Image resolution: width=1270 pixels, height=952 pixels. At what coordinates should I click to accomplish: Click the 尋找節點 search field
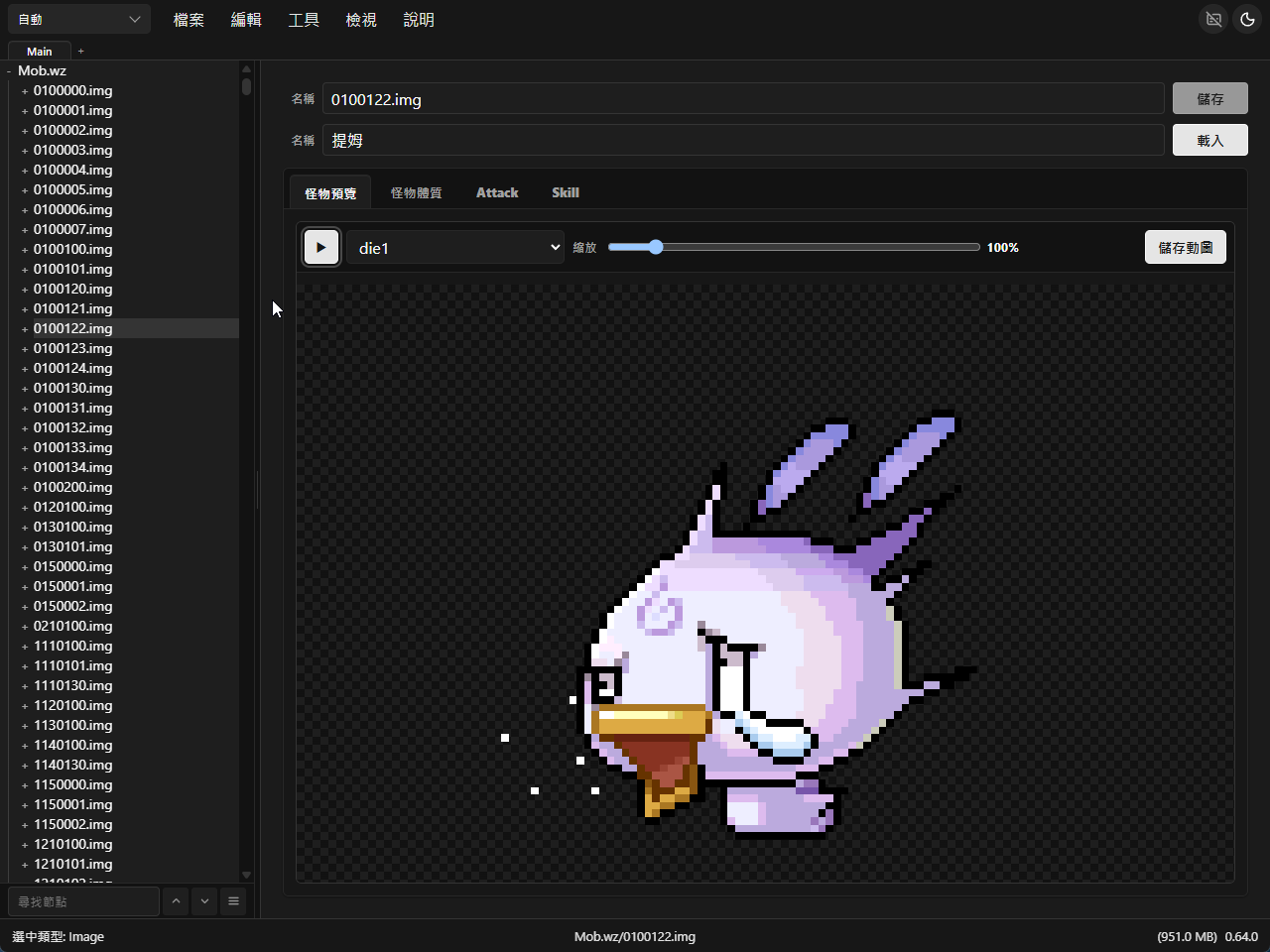(83, 901)
